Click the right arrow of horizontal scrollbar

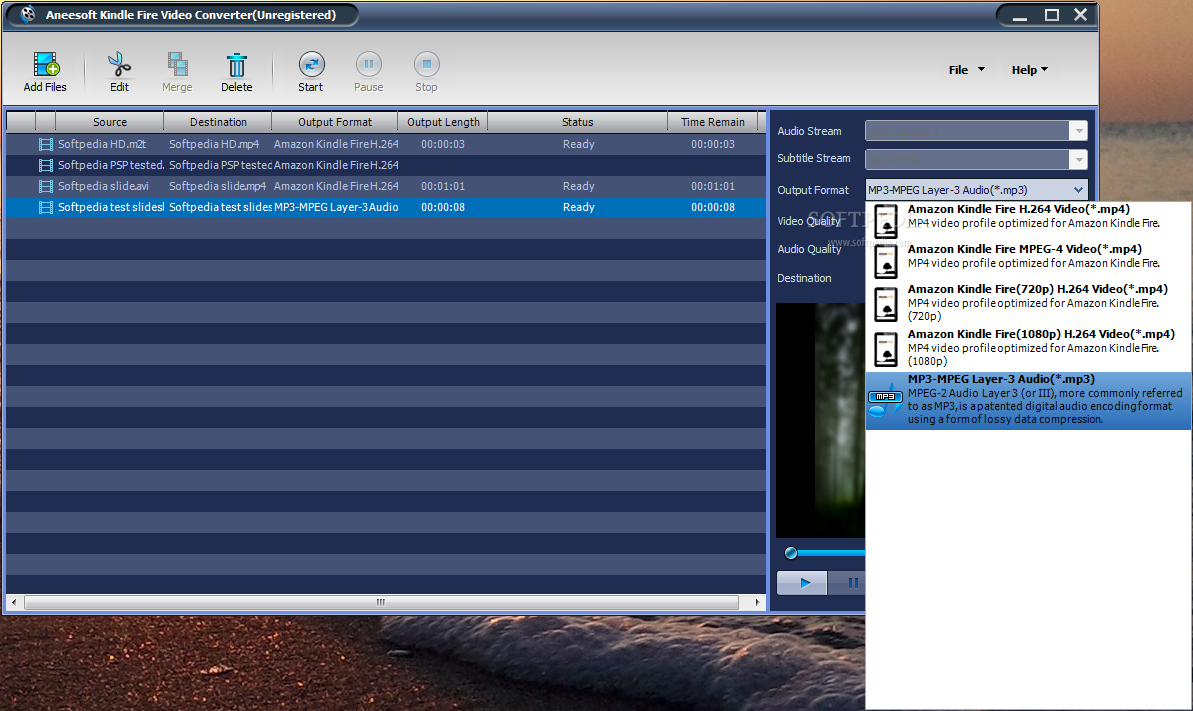(x=757, y=602)
